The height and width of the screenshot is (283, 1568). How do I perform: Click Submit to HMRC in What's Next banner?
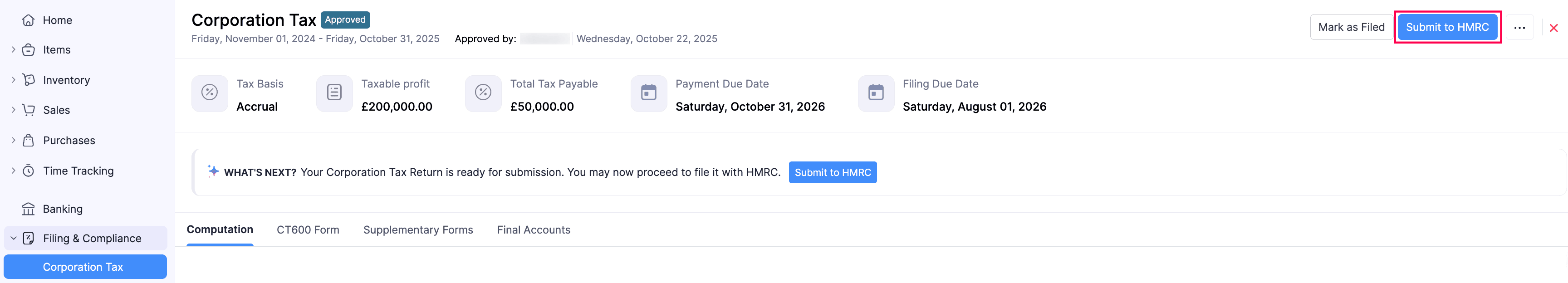[832, 172]
